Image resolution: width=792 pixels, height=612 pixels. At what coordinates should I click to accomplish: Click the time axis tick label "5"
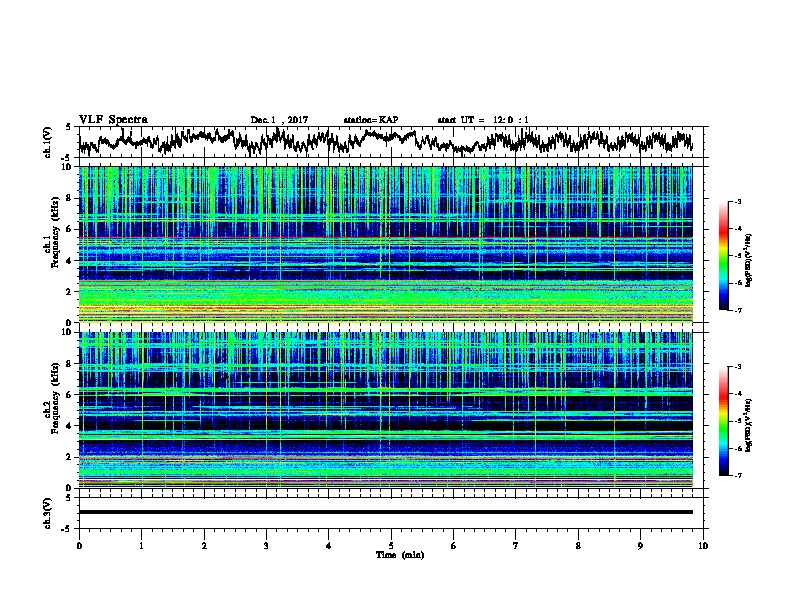pos(391,546)
